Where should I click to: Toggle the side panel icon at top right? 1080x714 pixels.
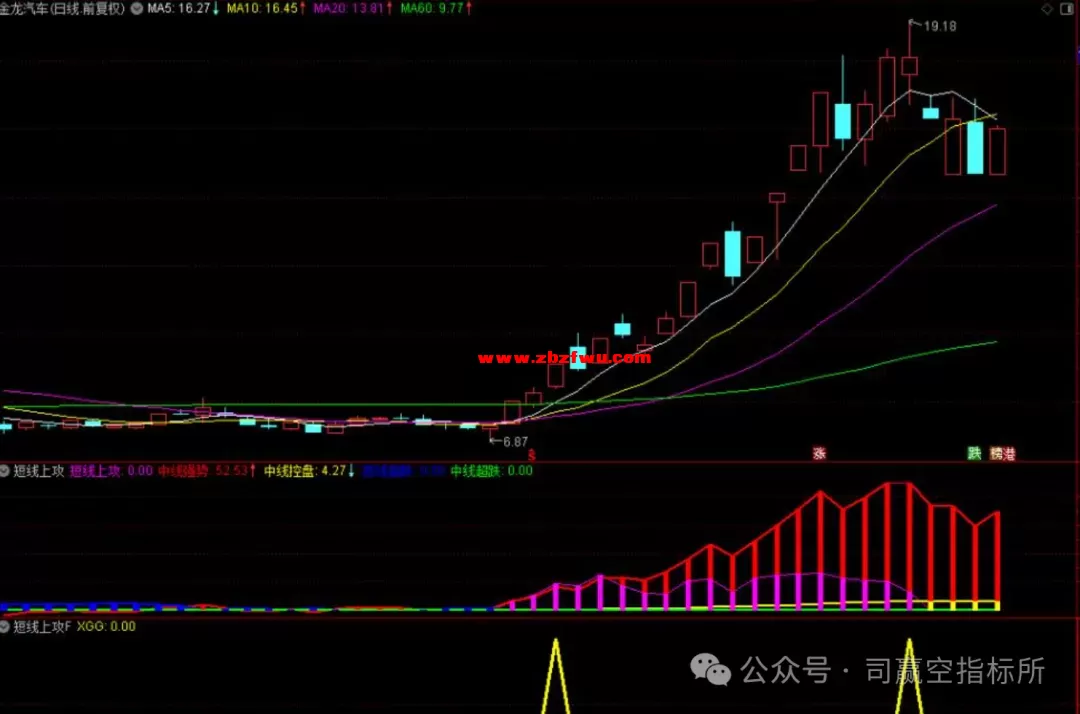pos(1066,8)
